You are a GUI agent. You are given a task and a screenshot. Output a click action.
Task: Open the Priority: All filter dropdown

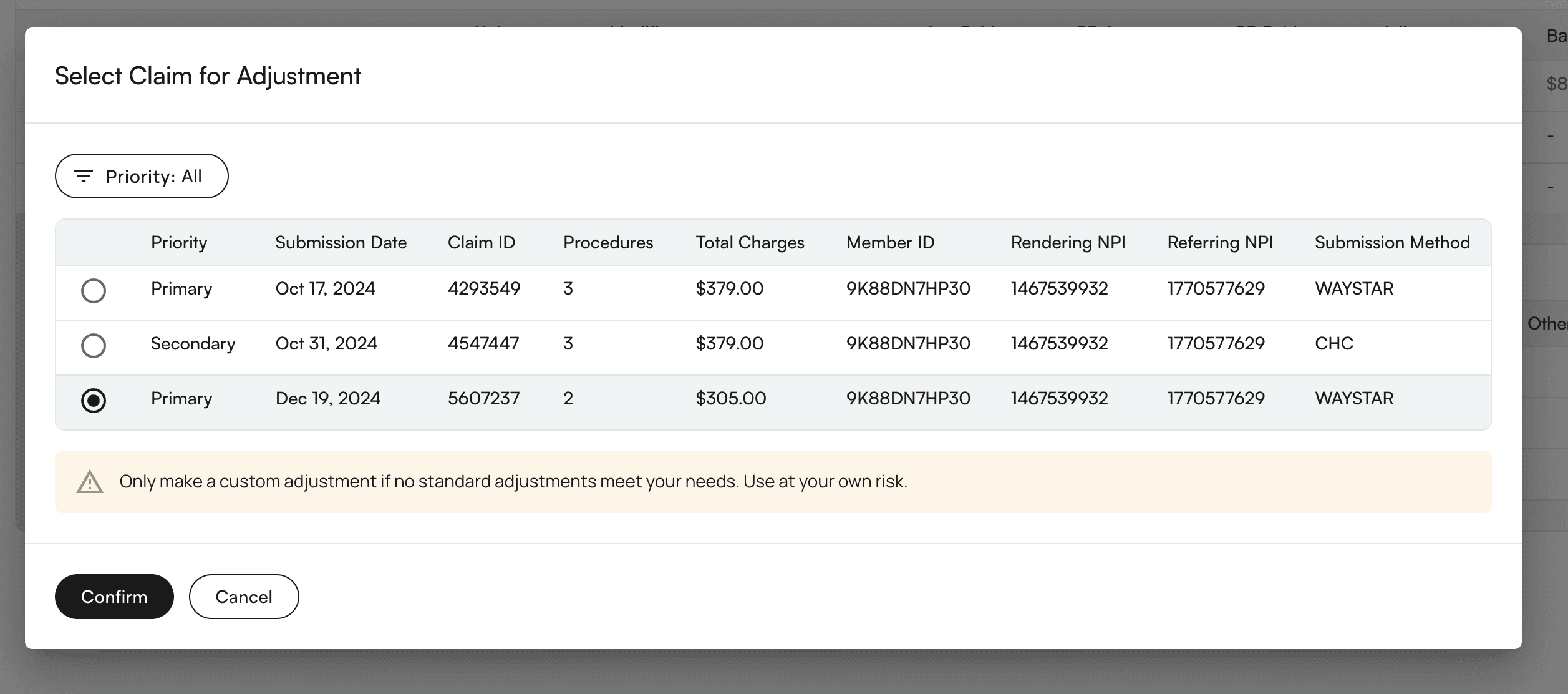pos(142,177)
